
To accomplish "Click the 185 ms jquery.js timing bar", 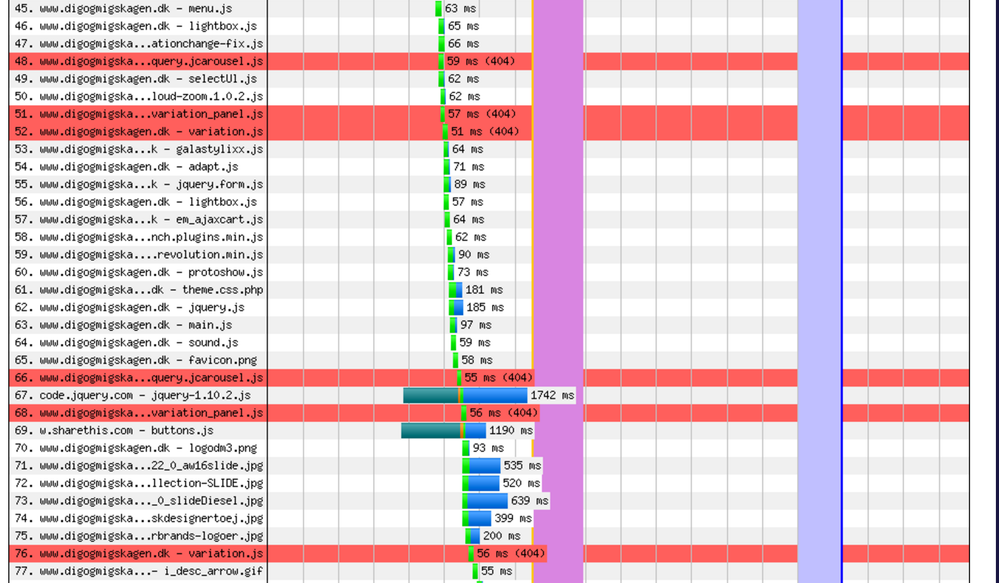I will pos(456,307).
